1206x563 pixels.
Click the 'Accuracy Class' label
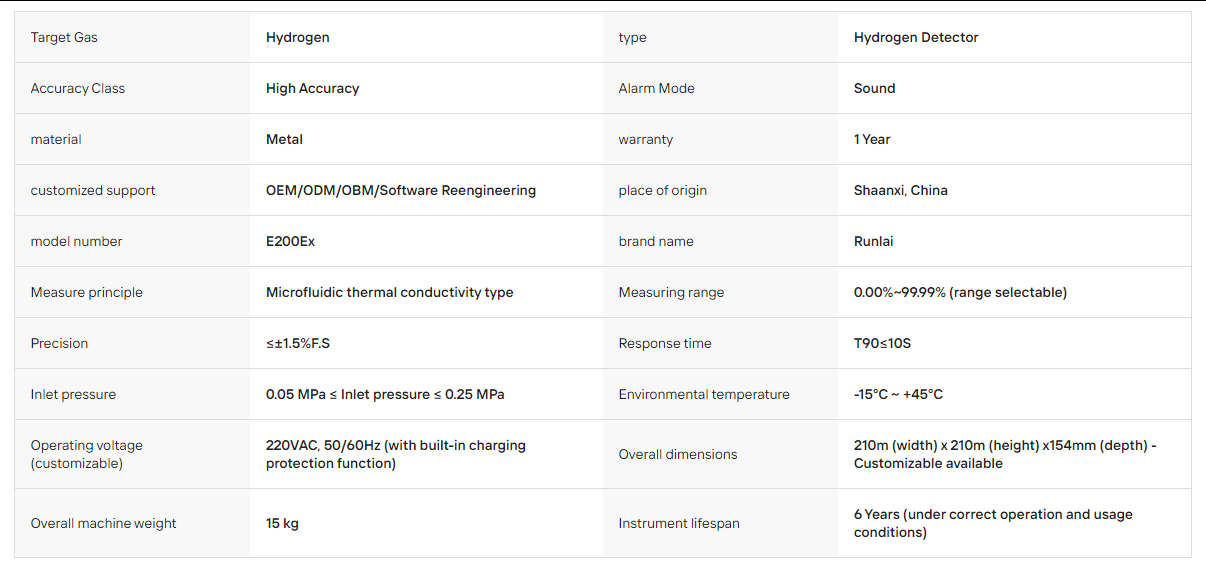click(x=78, y=88)
